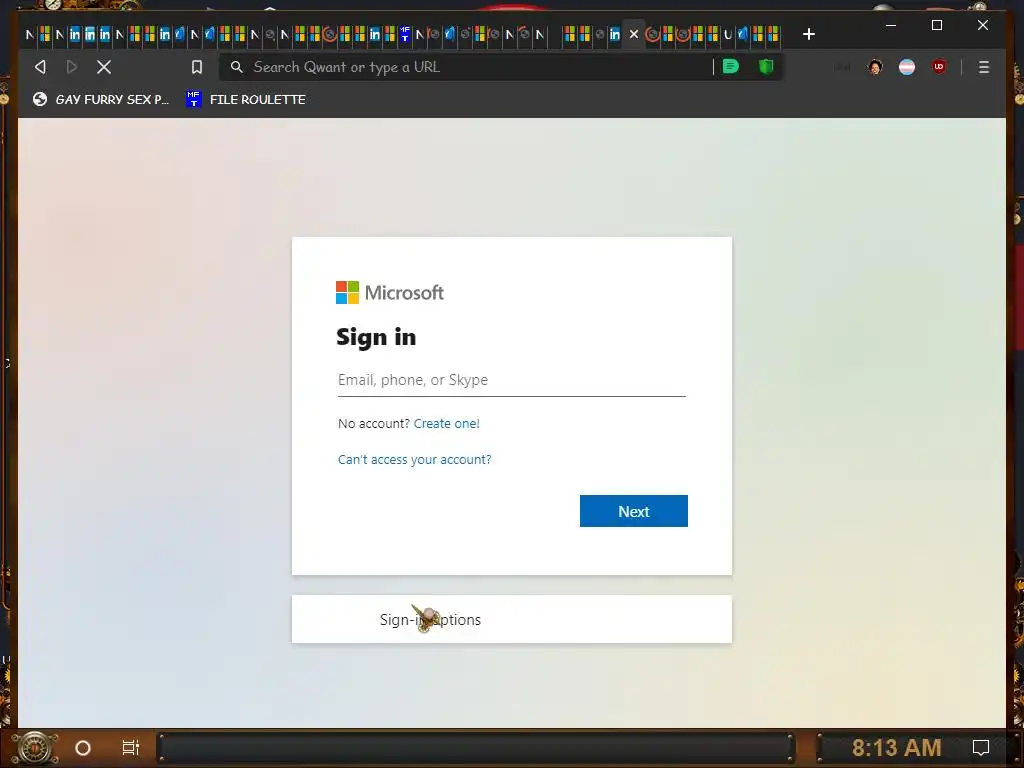The width and height of the screenshot is (1024, 768).
Task: Open the FILE ROULETTE bookmark
Action: tap(246, 99)
